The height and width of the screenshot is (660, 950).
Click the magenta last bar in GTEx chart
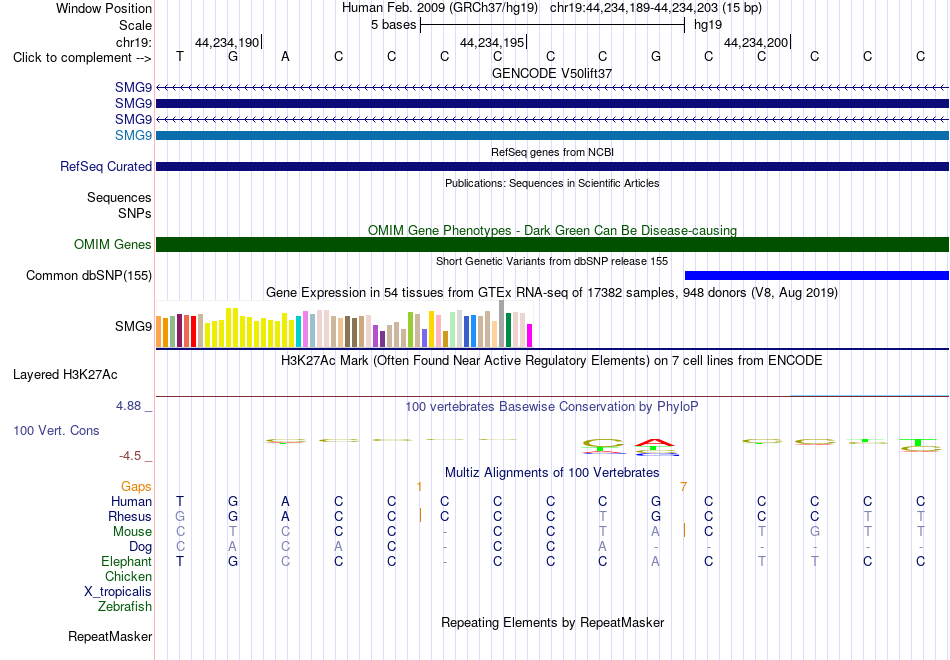[x=529, y=336]
